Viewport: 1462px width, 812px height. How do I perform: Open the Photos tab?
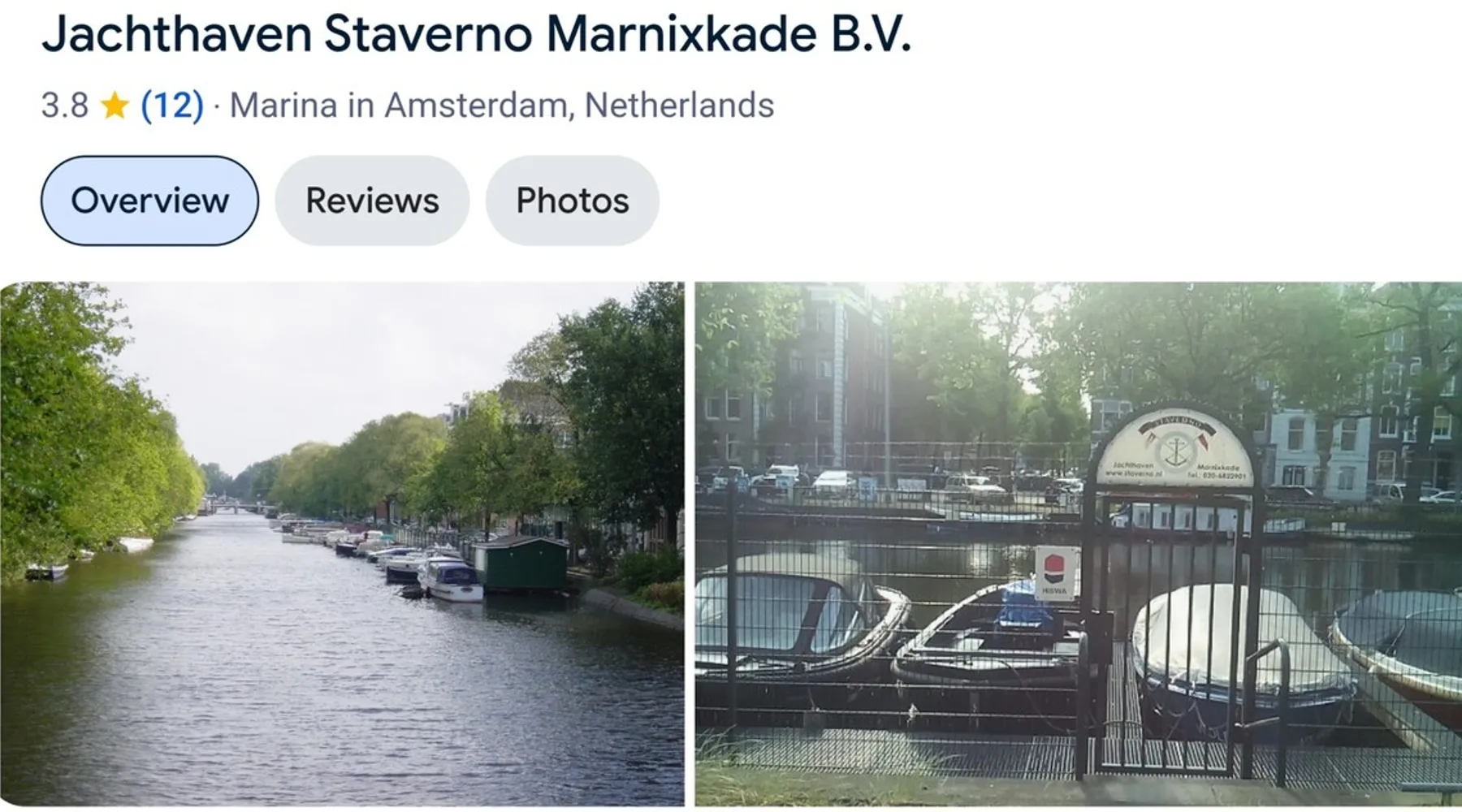[x=573, y=201]
